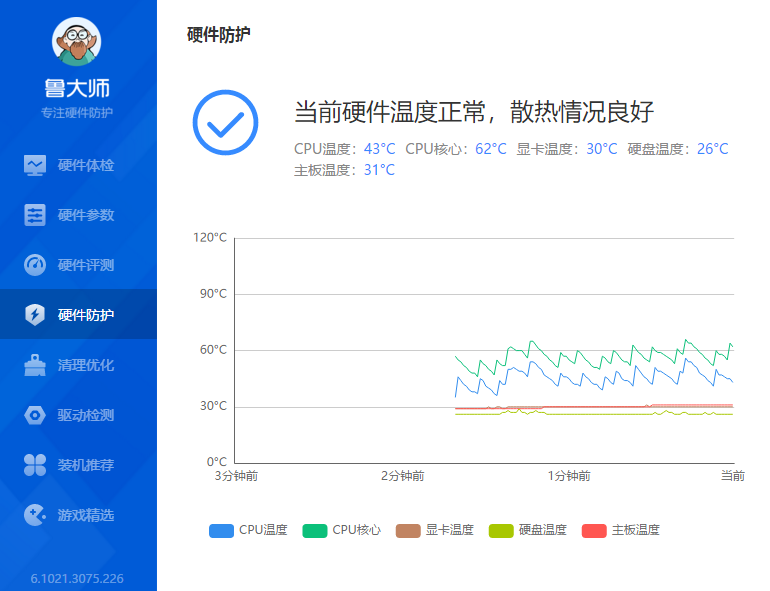Select the 硬件参数 sliders icon
This screenshot has height=591, width=770.
click(35, 215)
